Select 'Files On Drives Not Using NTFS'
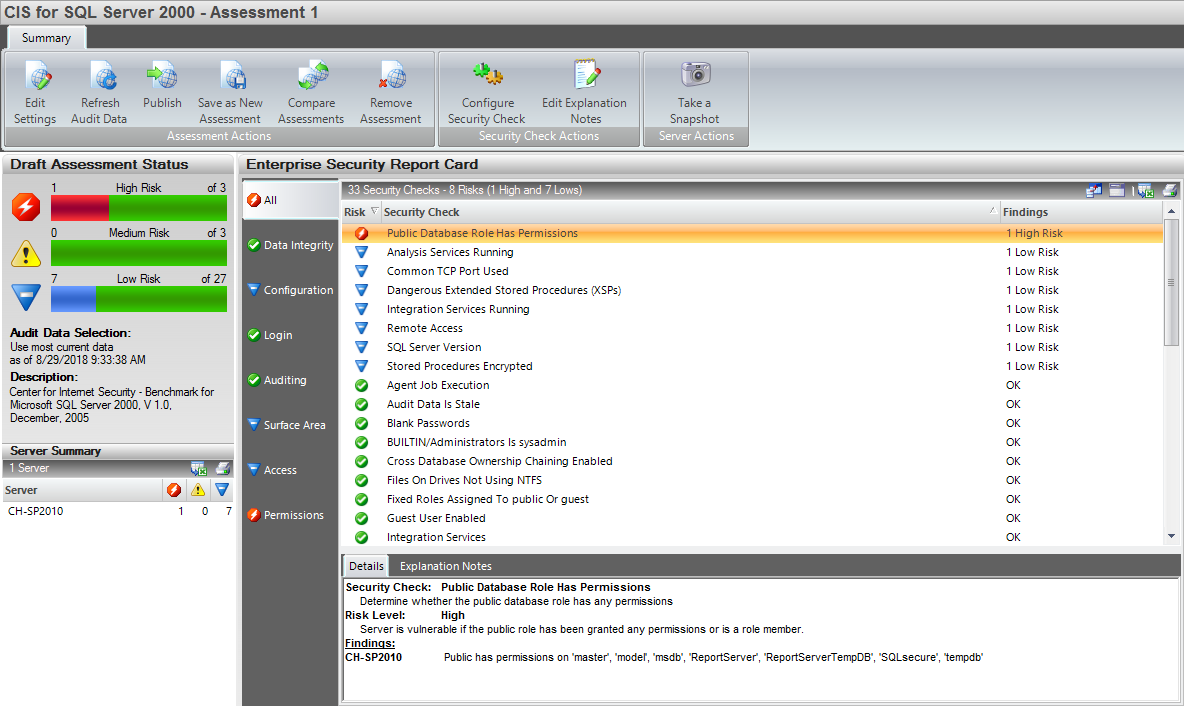This screenshot has width=1184, height=706. [x=752, y=480]
